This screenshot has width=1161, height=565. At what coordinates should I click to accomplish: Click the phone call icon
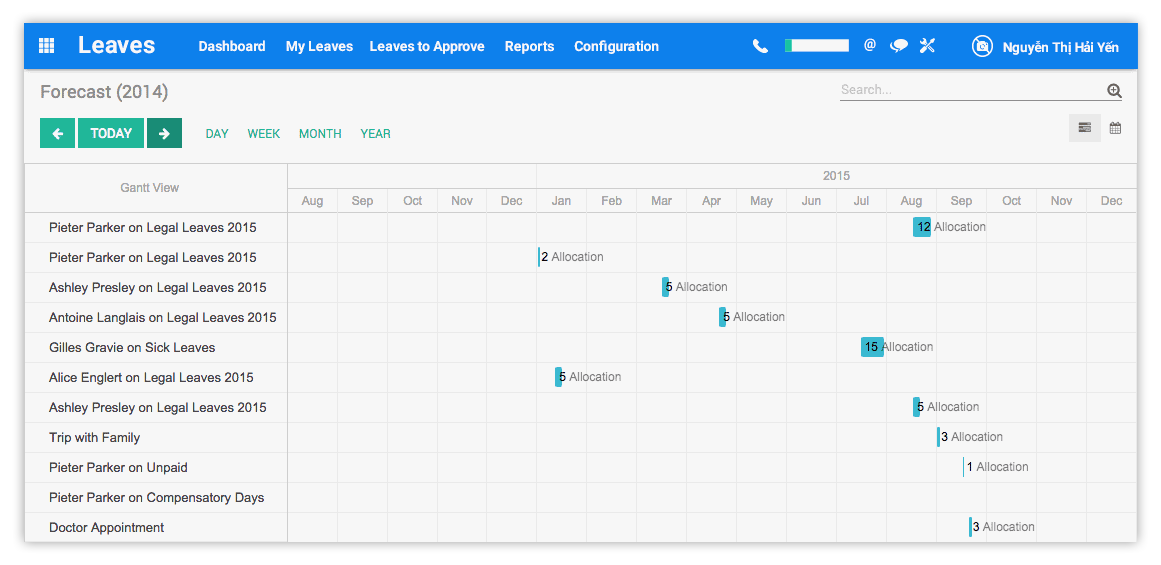pos(760,46)
